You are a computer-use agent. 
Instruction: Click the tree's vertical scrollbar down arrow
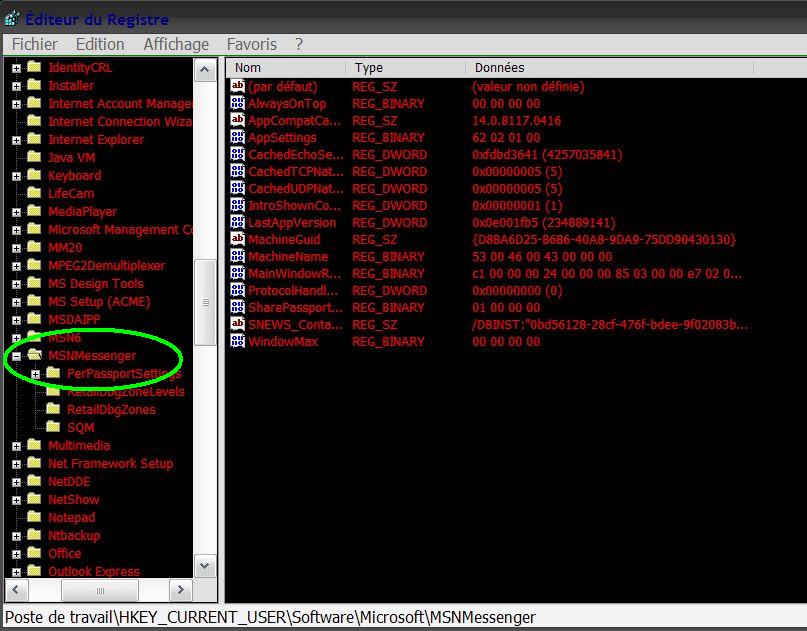coord(205,566)
